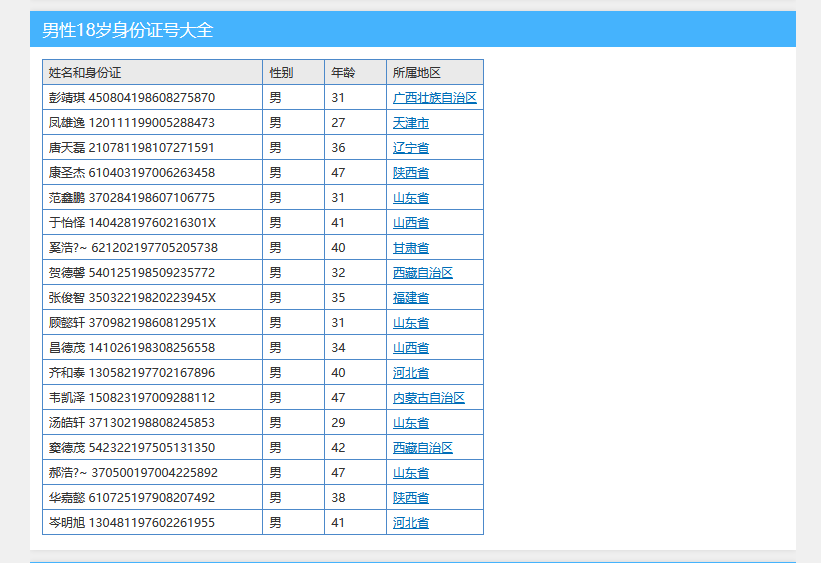821x563 pixels.
Task: Select the 于怡怿 name cell
Action: point(152,223)
